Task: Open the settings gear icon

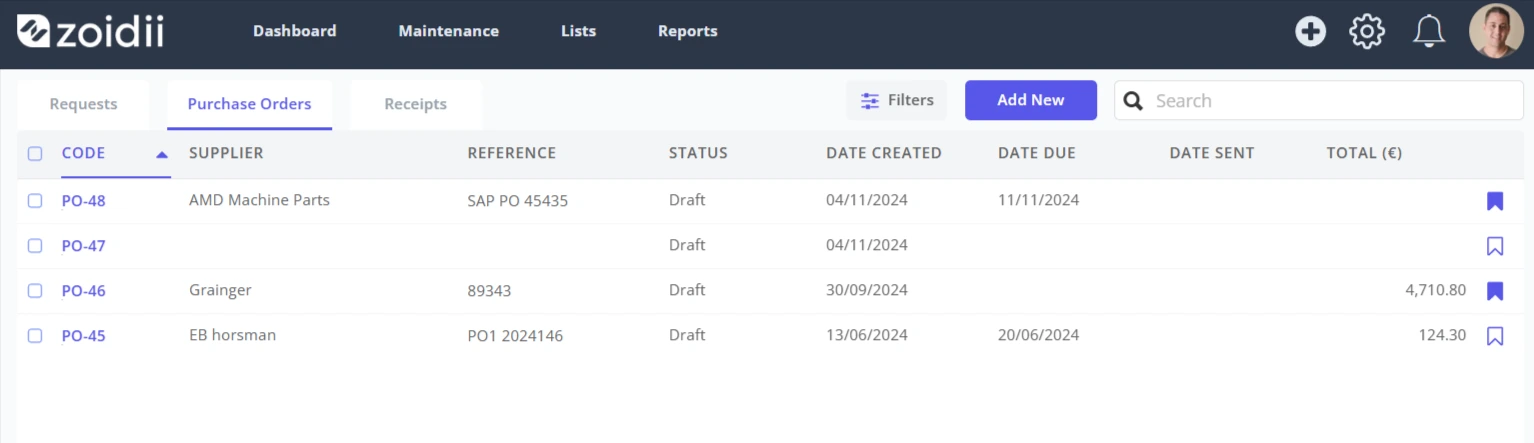Action: (1367, 31)
